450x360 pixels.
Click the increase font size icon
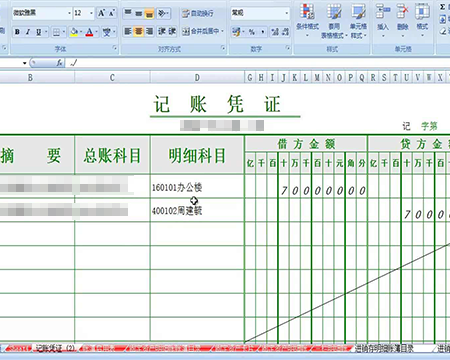(101, 13)
